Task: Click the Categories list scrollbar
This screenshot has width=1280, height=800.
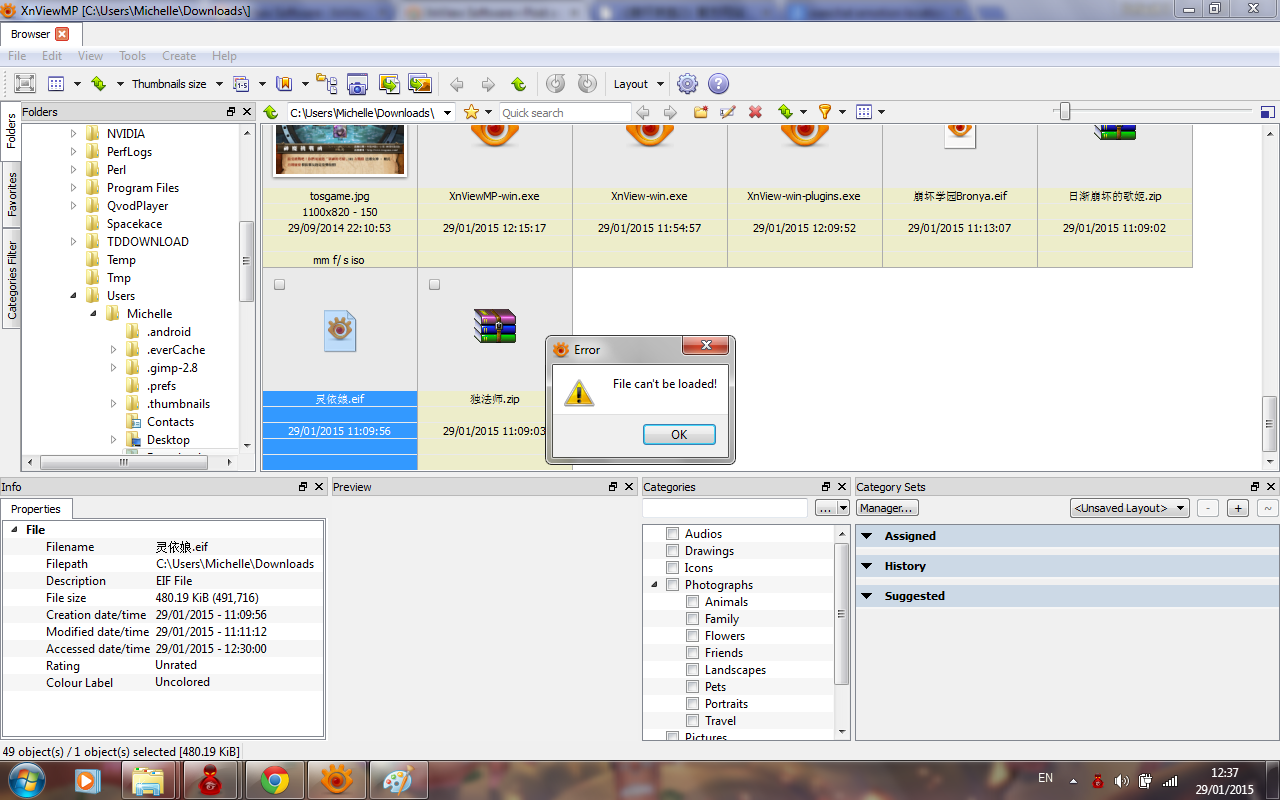Action: 842,612
